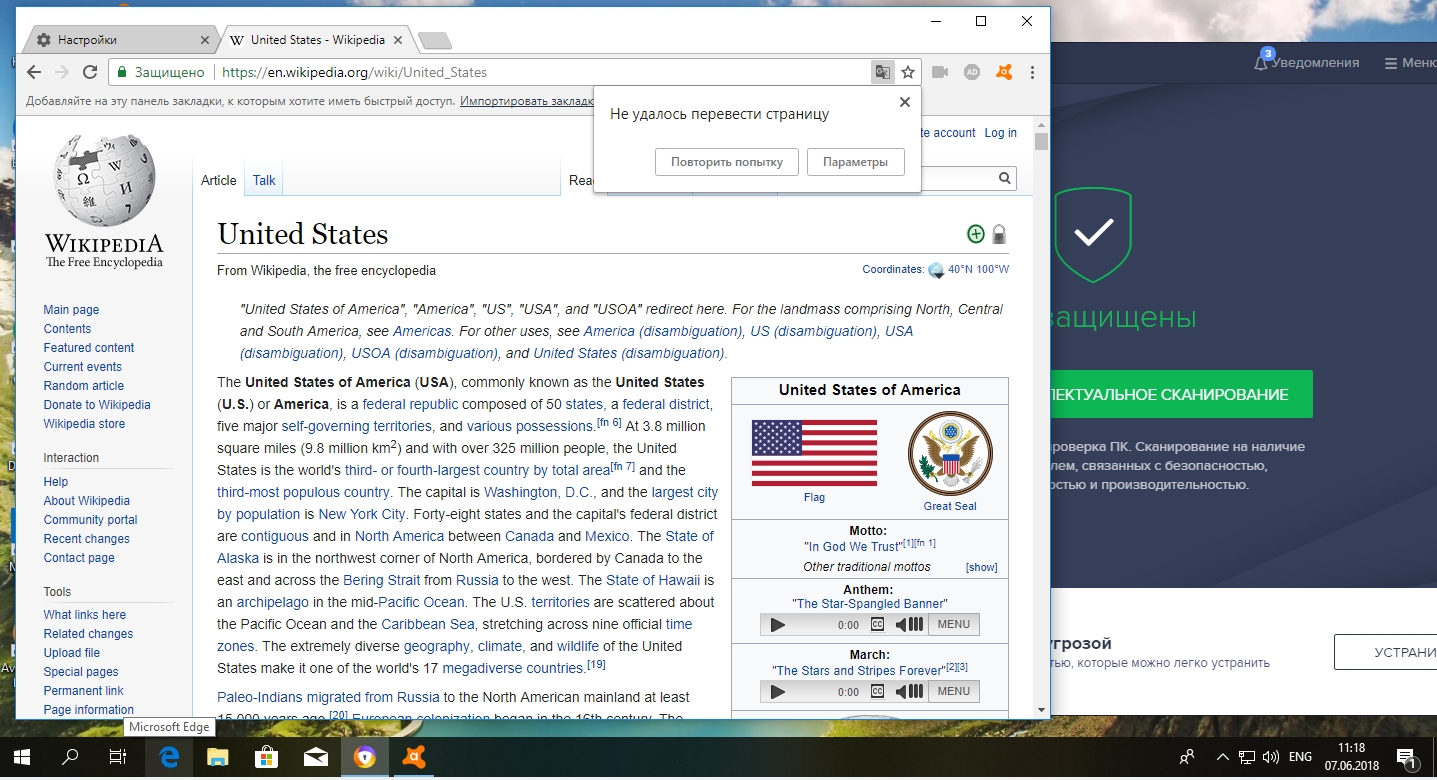Click the semi-protected padlock icon by title

[999, 234]
